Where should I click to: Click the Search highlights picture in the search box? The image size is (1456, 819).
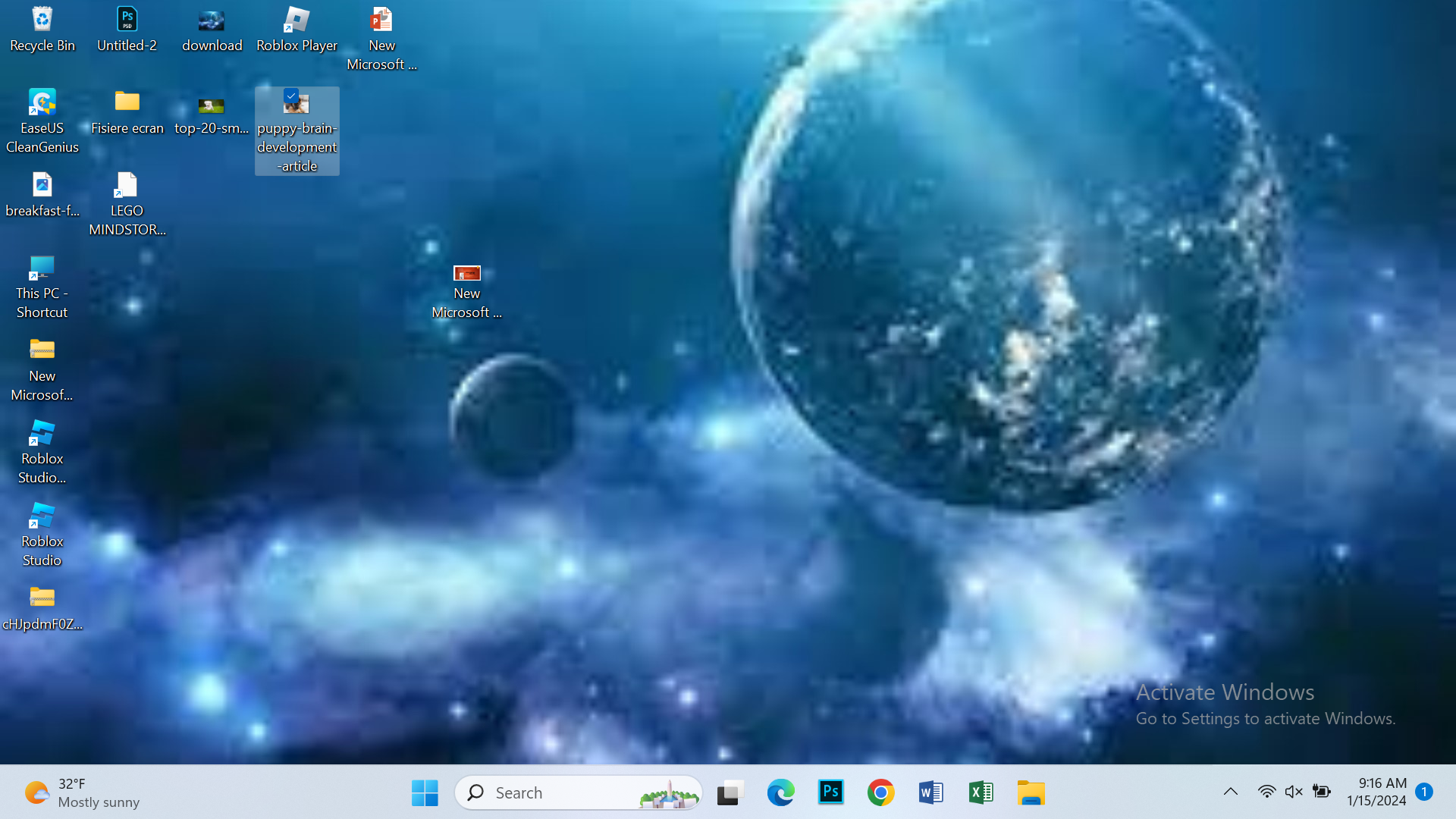pyautogui.click(x=668, y=794)
